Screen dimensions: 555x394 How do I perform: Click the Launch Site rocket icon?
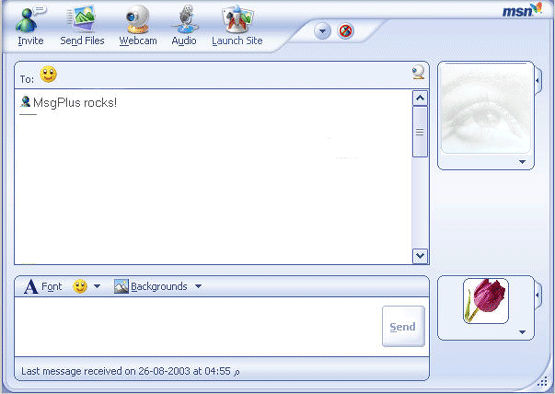click(237, 18)
